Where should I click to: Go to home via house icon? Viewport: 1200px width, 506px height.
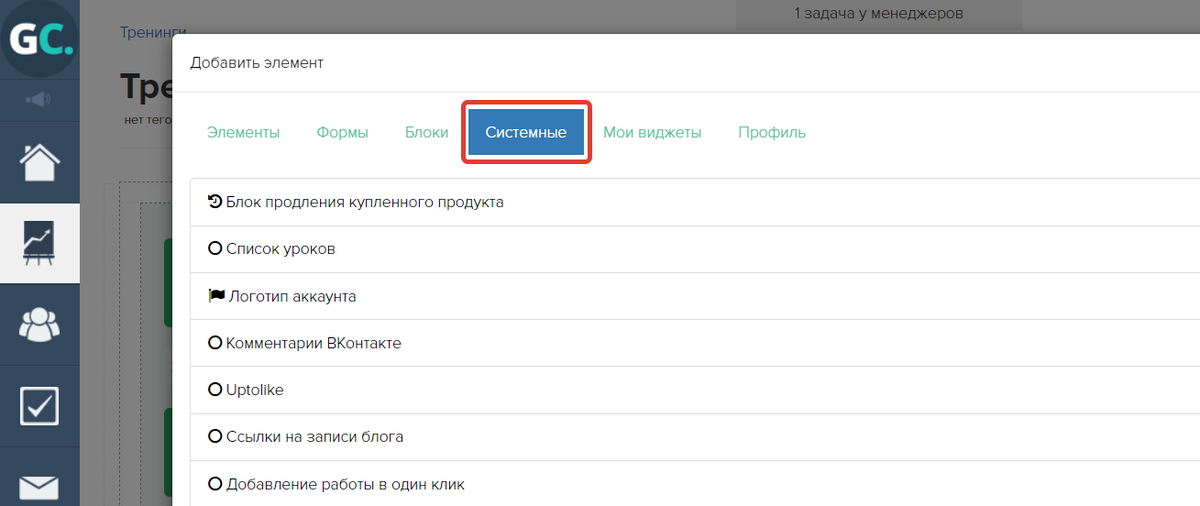(x=40, y=162)
